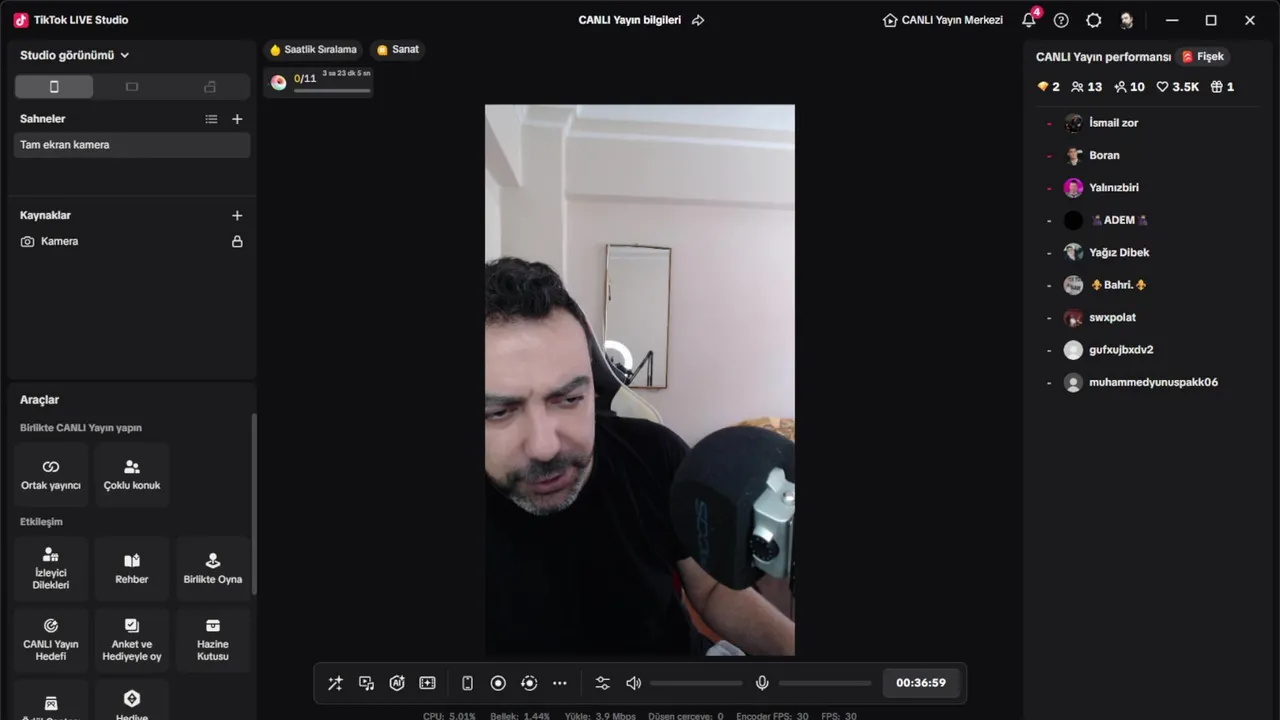Click the 0/11 goal progress widget
The width and height of the screenshot is (1280, 720).
click(318, 82)
